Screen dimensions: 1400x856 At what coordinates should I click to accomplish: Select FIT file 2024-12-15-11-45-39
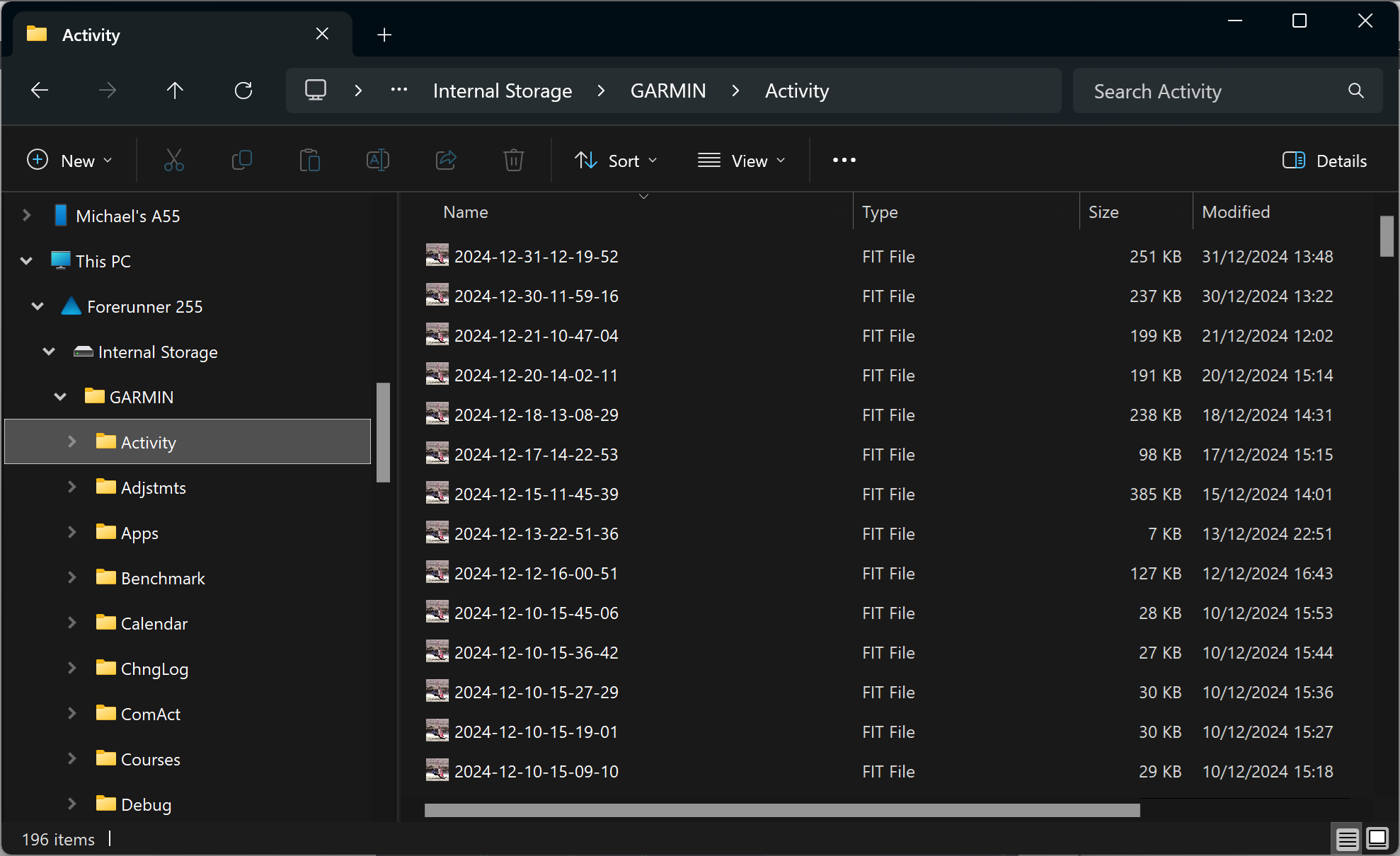coord(537,494)
